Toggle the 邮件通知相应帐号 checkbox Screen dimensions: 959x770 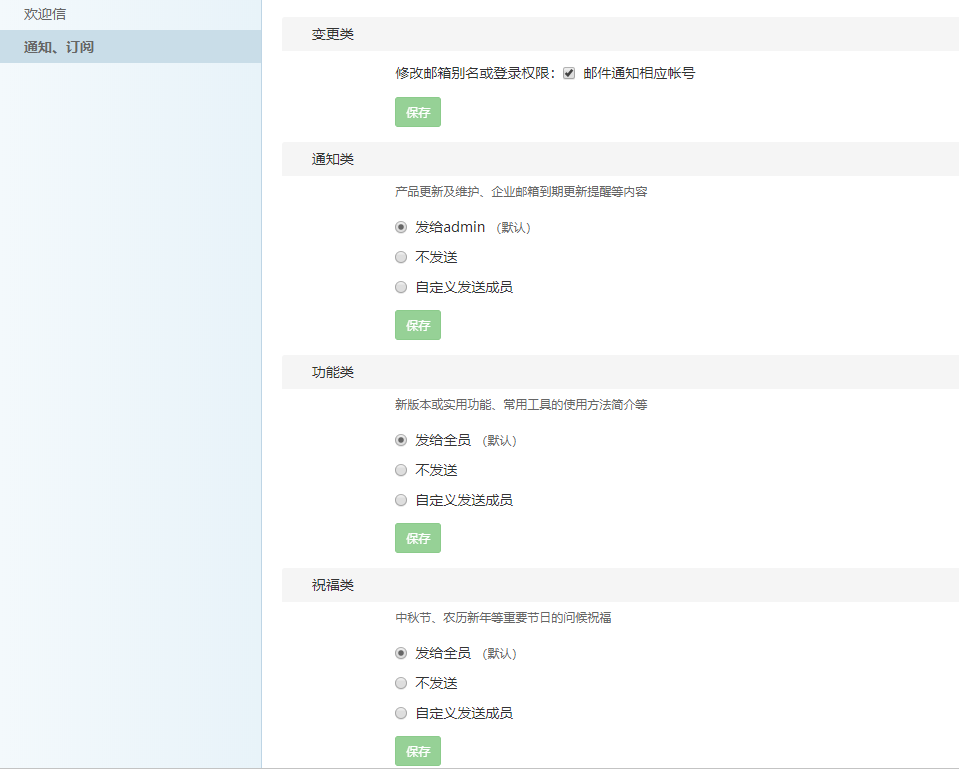point(569,74)
